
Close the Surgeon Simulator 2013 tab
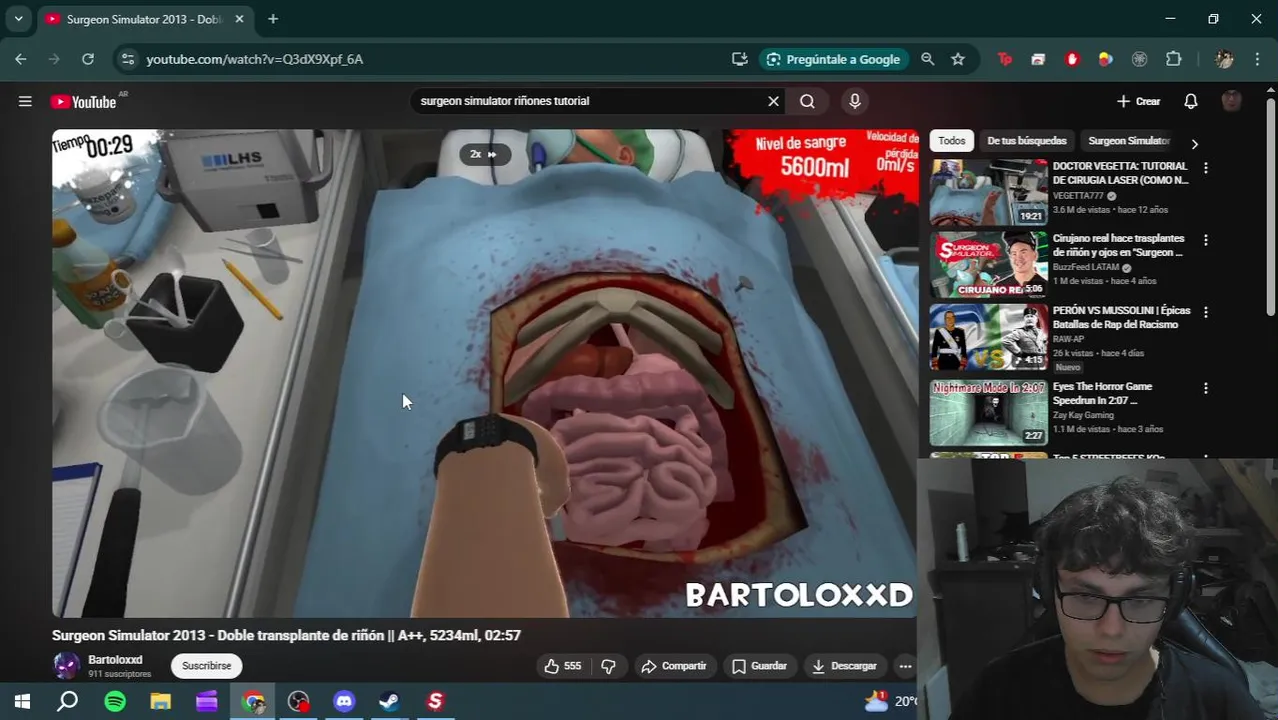point(240,19)
